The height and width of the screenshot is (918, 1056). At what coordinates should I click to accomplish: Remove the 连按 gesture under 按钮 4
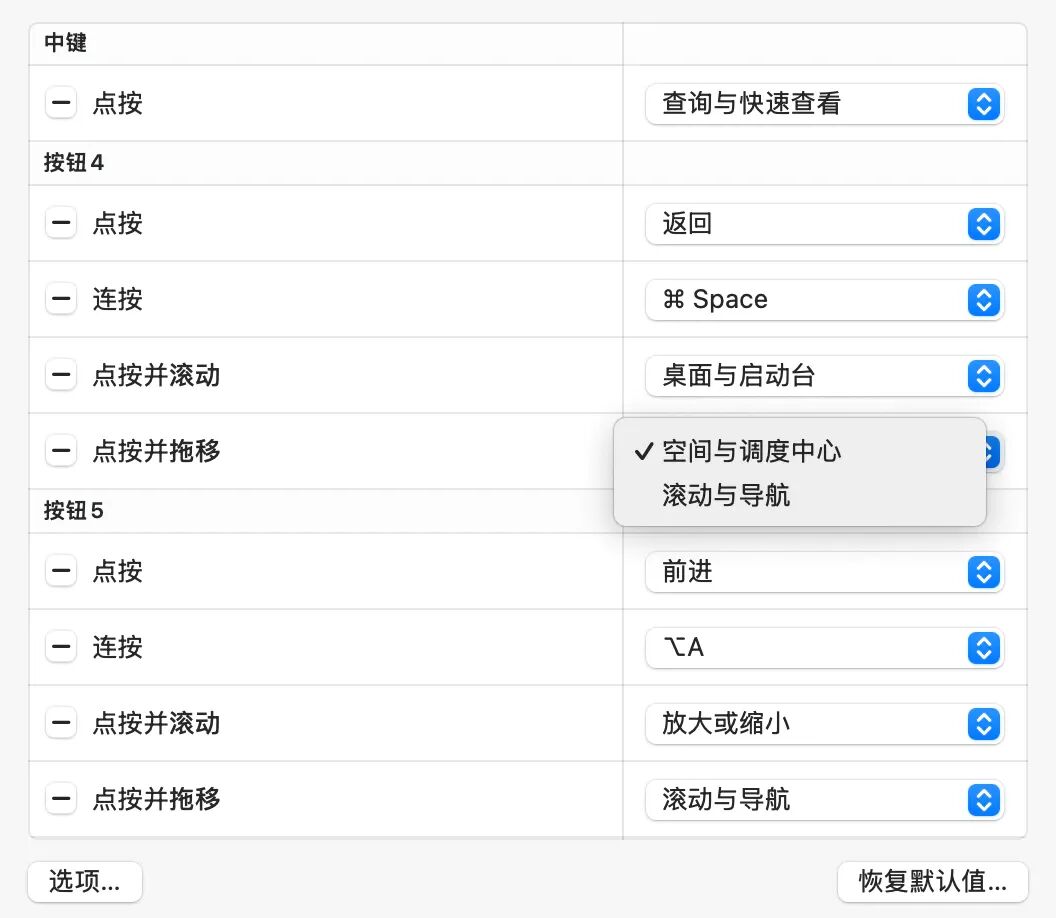(61, 299)
